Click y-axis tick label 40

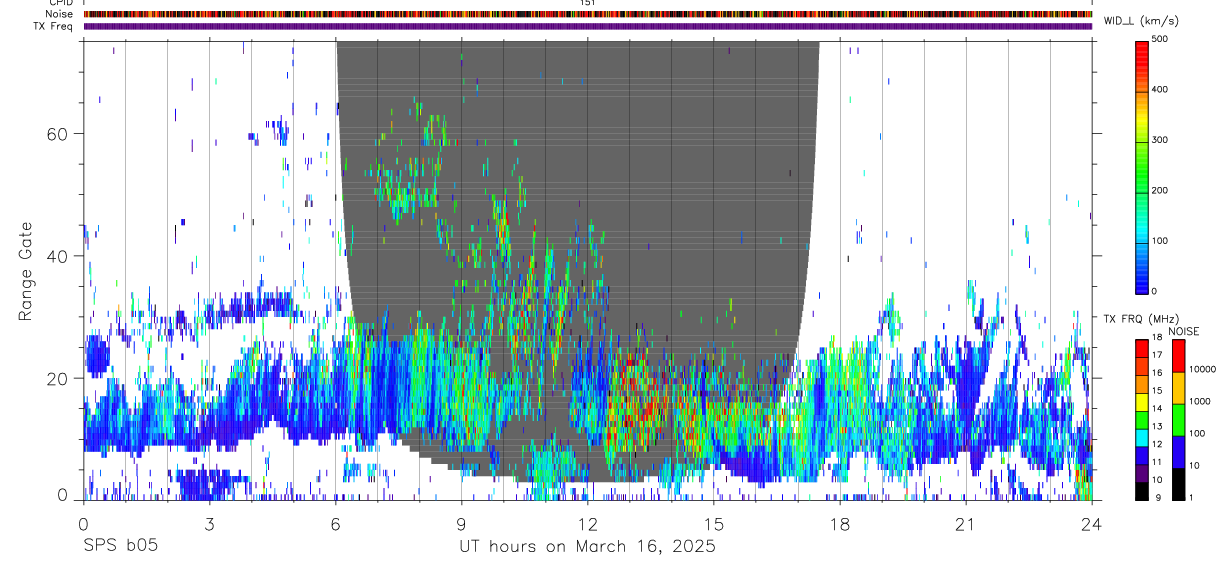click(x=59, y=256)
